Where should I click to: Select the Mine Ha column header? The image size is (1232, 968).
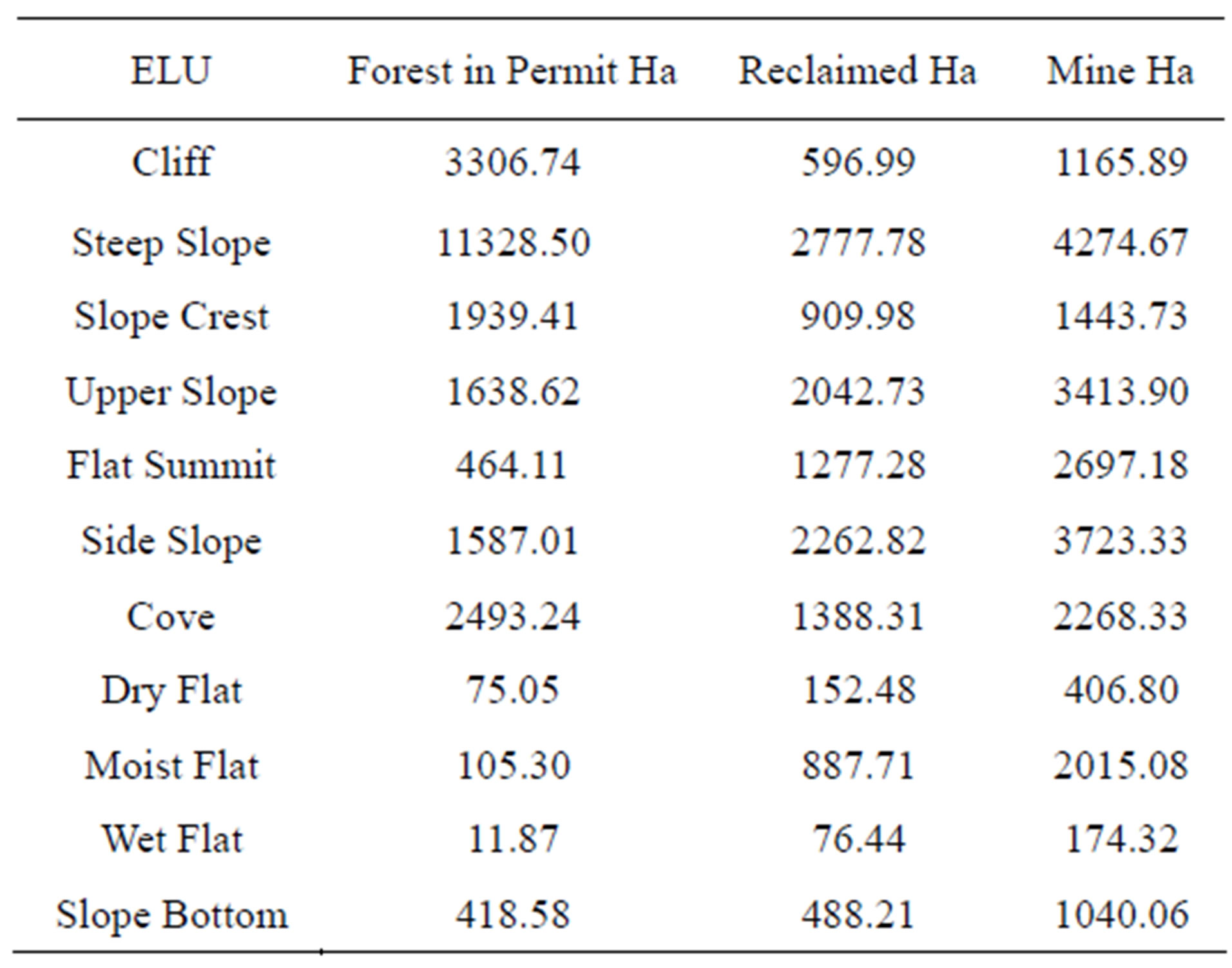point(1121,70)
